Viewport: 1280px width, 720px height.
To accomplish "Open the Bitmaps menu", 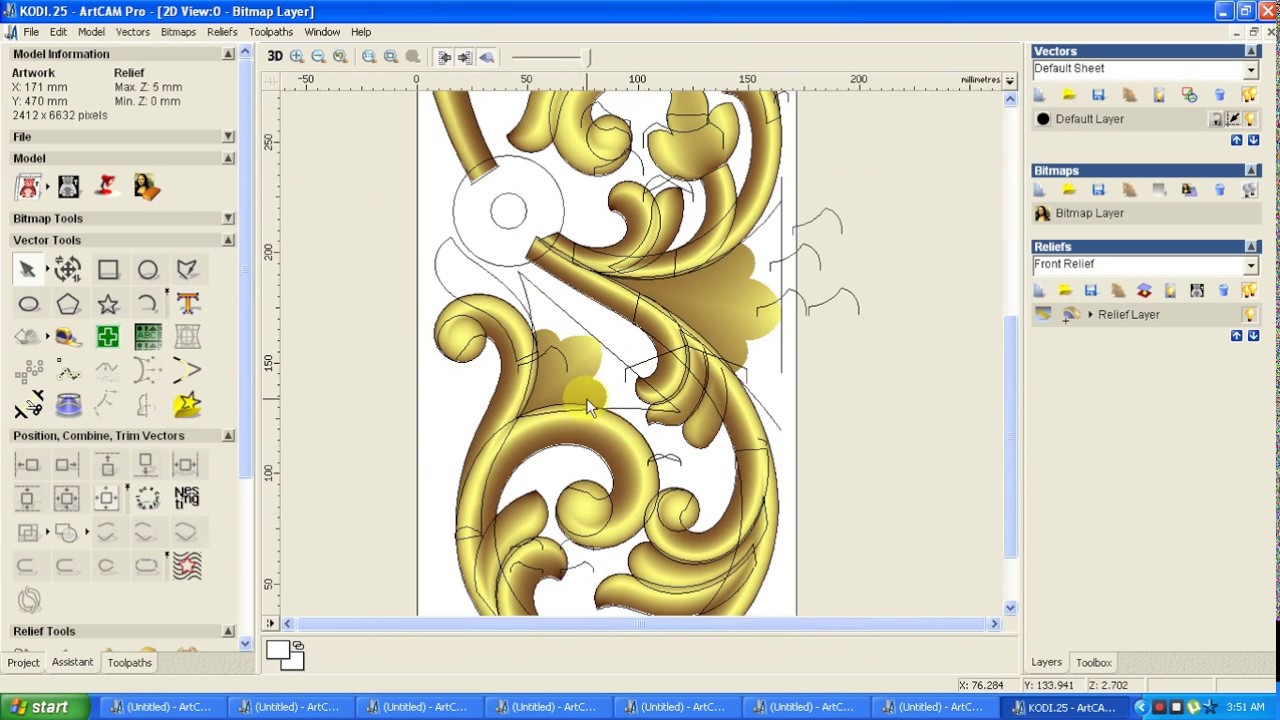I will pos(178,32).
